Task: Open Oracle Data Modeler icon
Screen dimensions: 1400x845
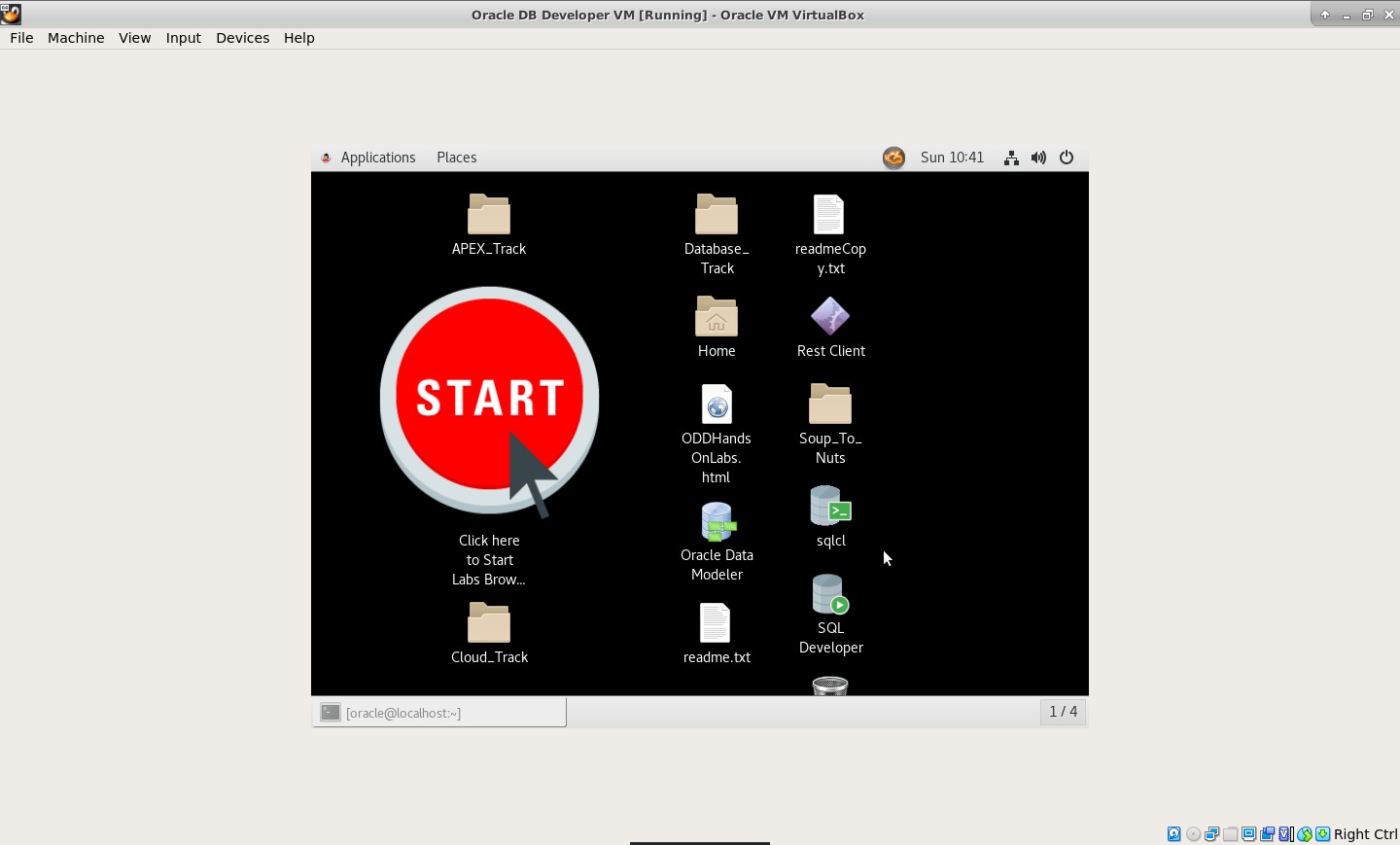Action: pos(717,522)
